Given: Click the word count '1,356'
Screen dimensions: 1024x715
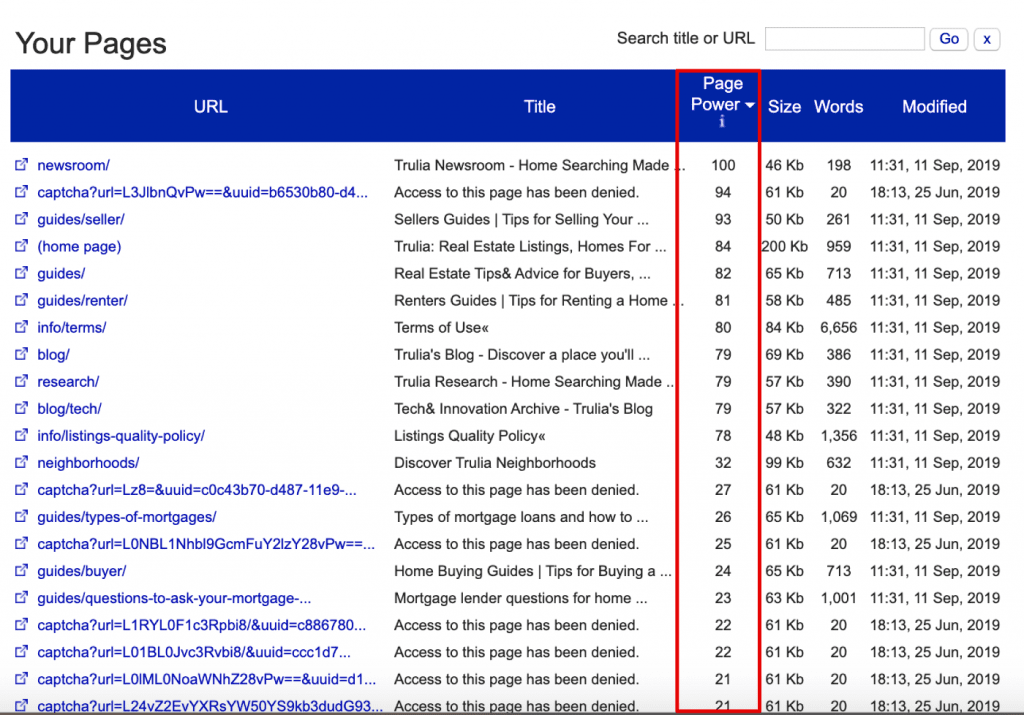Looking at the screenshot, I should (x=839, y=436).
